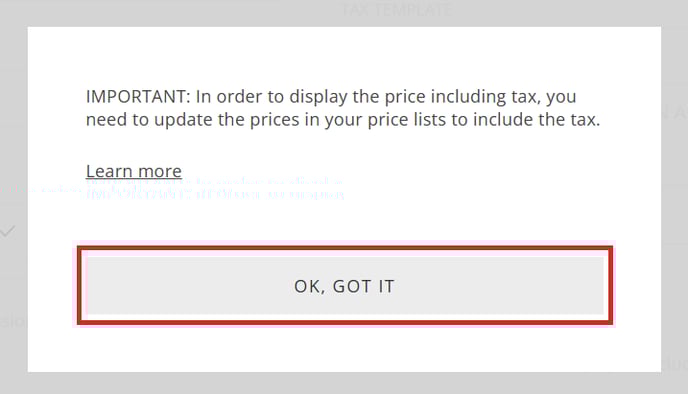
Task: Click the faded TAX TEMPLATE heading
Action: 396,10
